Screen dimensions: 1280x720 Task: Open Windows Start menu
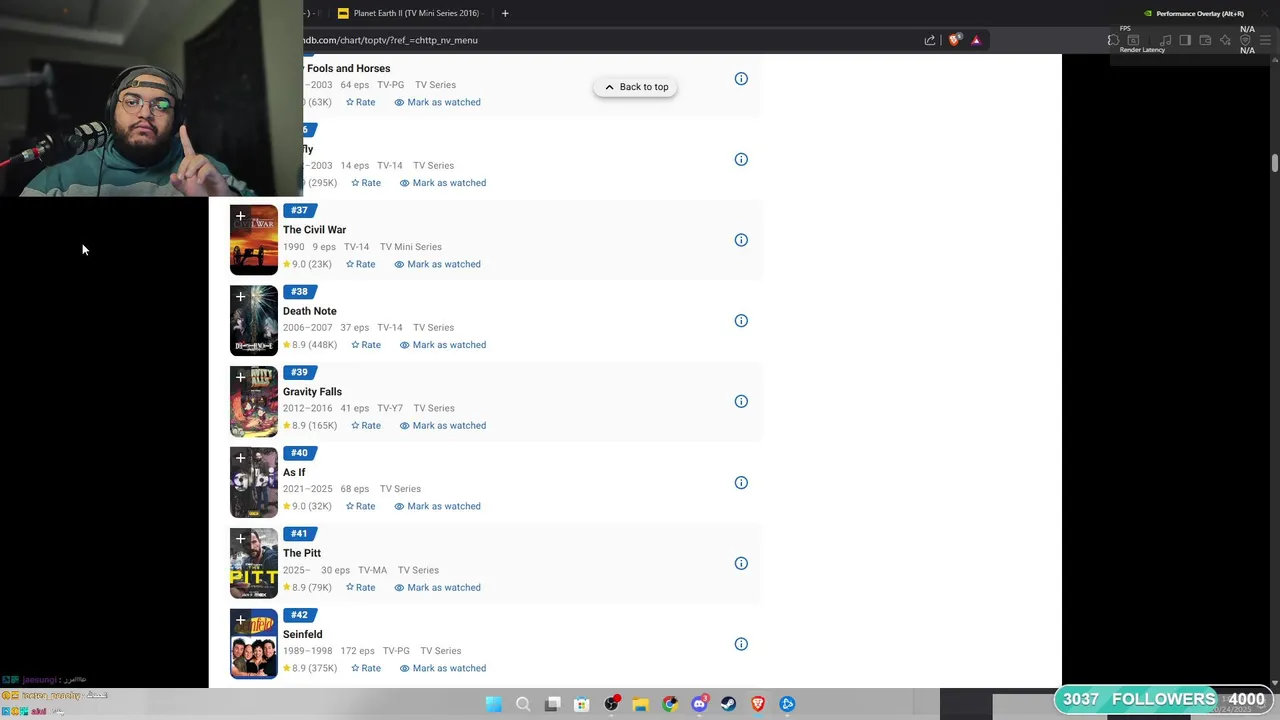pyautogui.click(x=494, y=704)
